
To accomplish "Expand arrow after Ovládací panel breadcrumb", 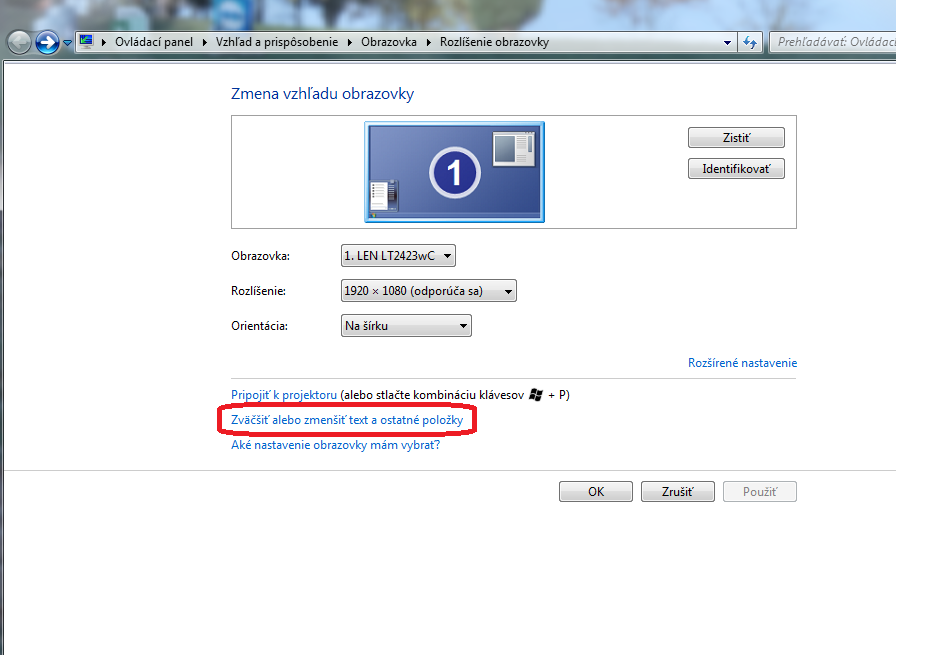I will [205, 42].
